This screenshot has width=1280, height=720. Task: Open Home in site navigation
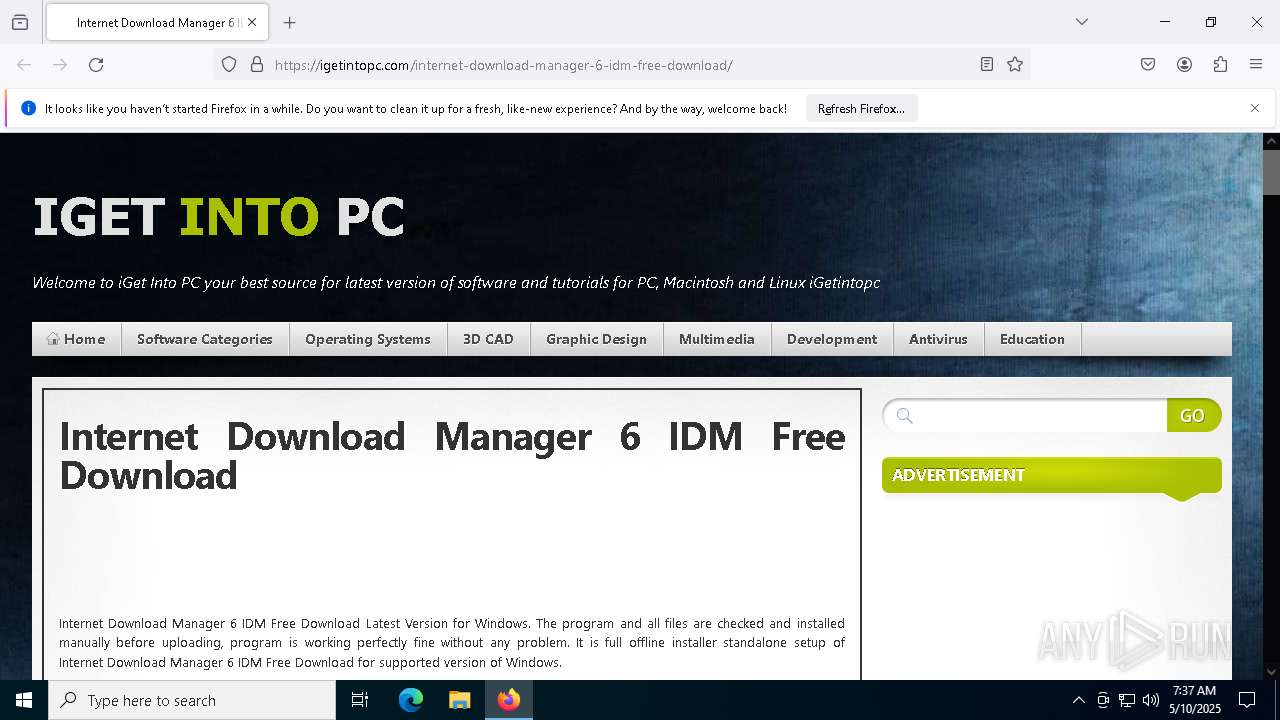[x=76, y=339]
